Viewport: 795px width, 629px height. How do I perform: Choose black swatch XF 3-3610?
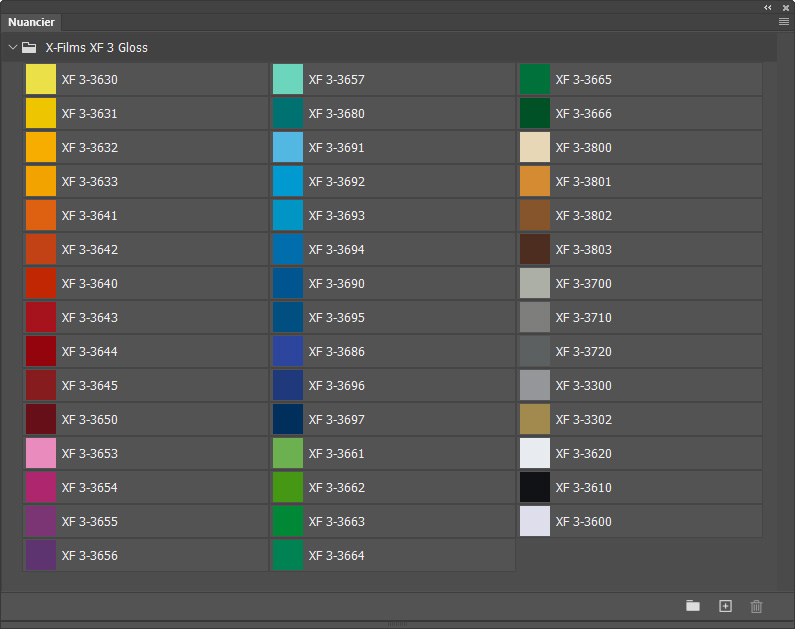pyautogui.click(x=535, y=487)
